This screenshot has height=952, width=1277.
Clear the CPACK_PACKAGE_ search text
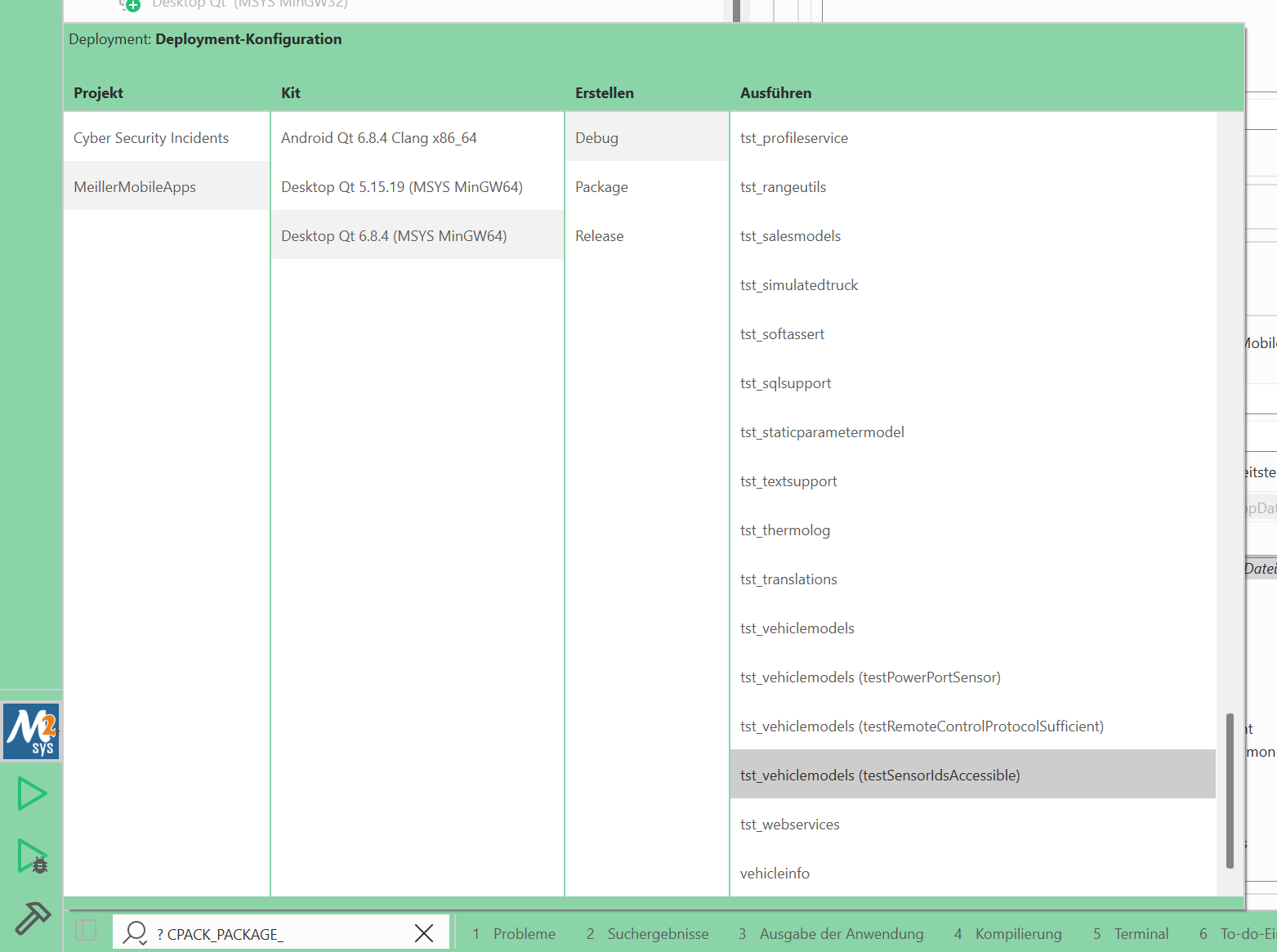point(423,933)
